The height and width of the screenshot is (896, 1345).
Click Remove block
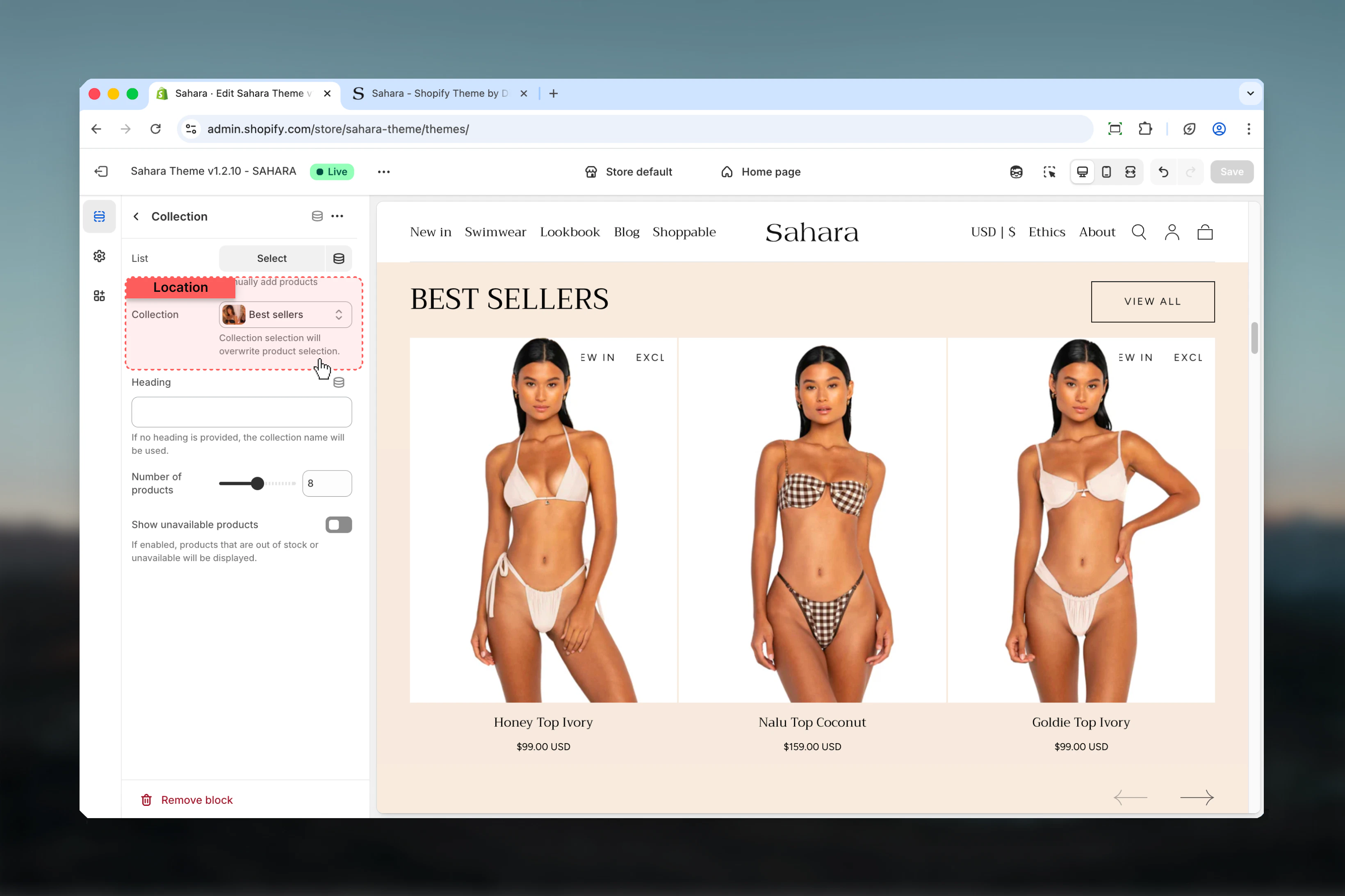187,800
